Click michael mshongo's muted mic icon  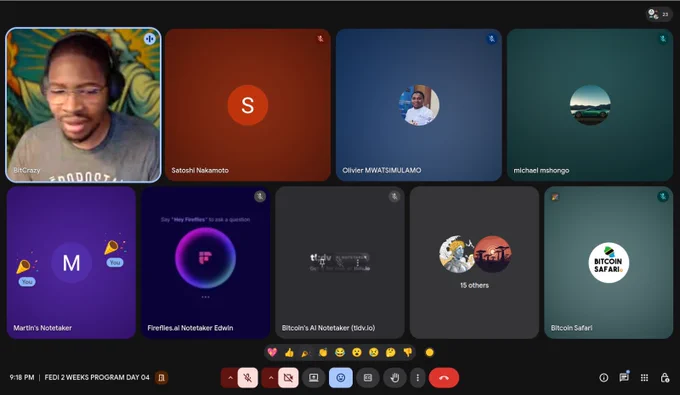(x=663, y=39)
